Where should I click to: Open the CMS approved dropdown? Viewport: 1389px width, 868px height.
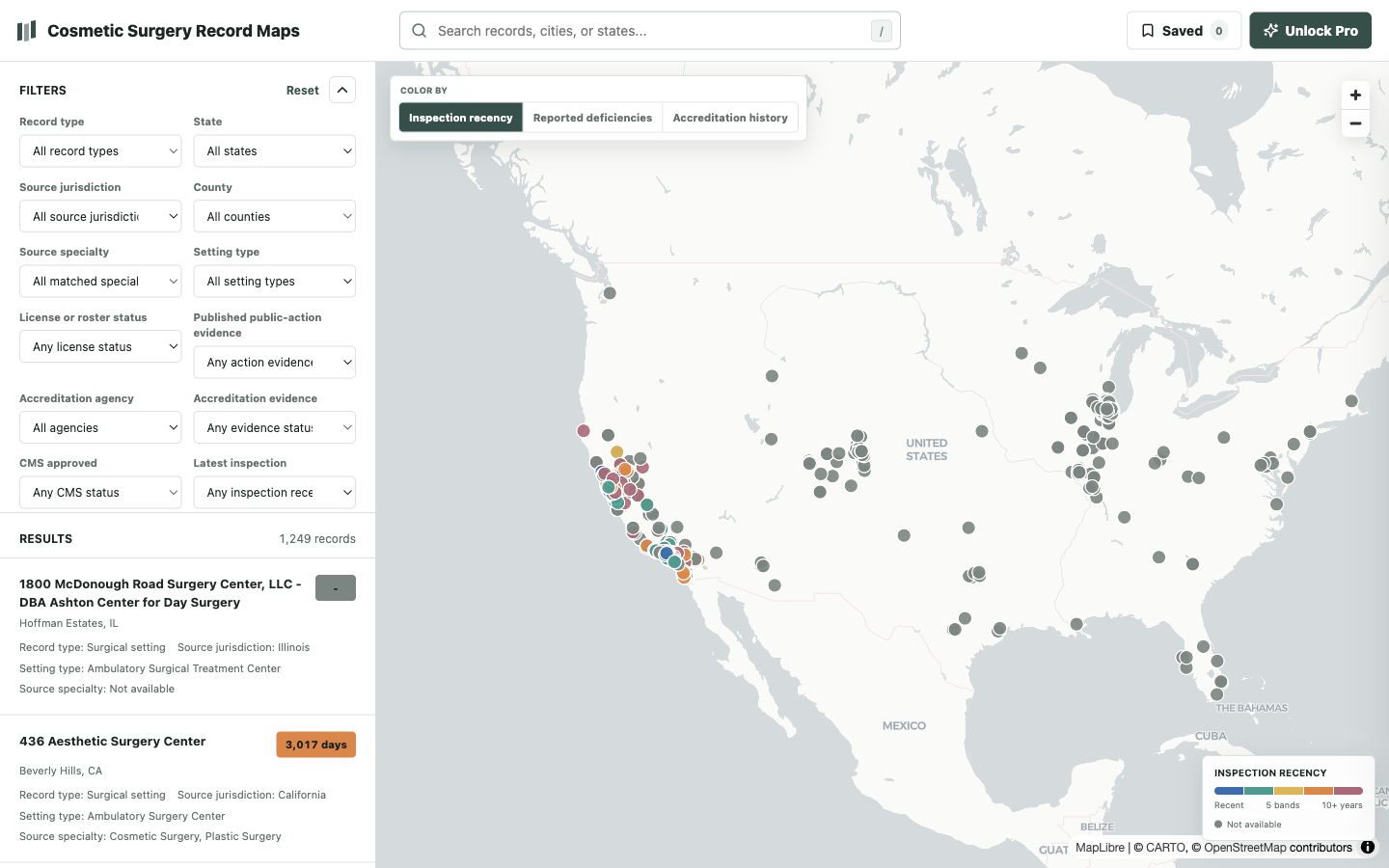(100, 493)
